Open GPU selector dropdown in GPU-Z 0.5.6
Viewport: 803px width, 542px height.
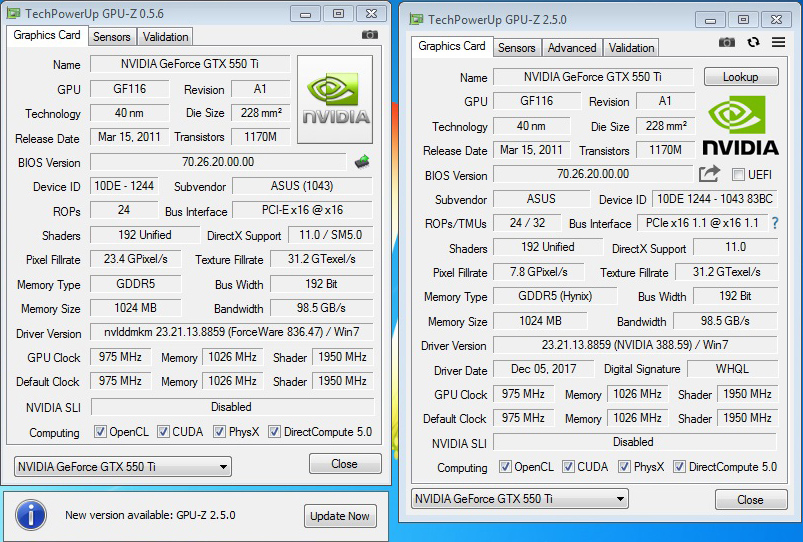(x=123, y=467)
